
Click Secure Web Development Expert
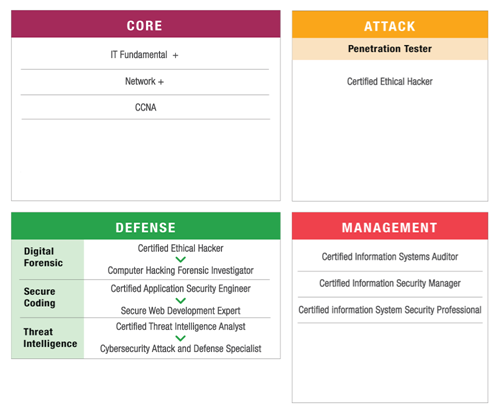point(180,311)
